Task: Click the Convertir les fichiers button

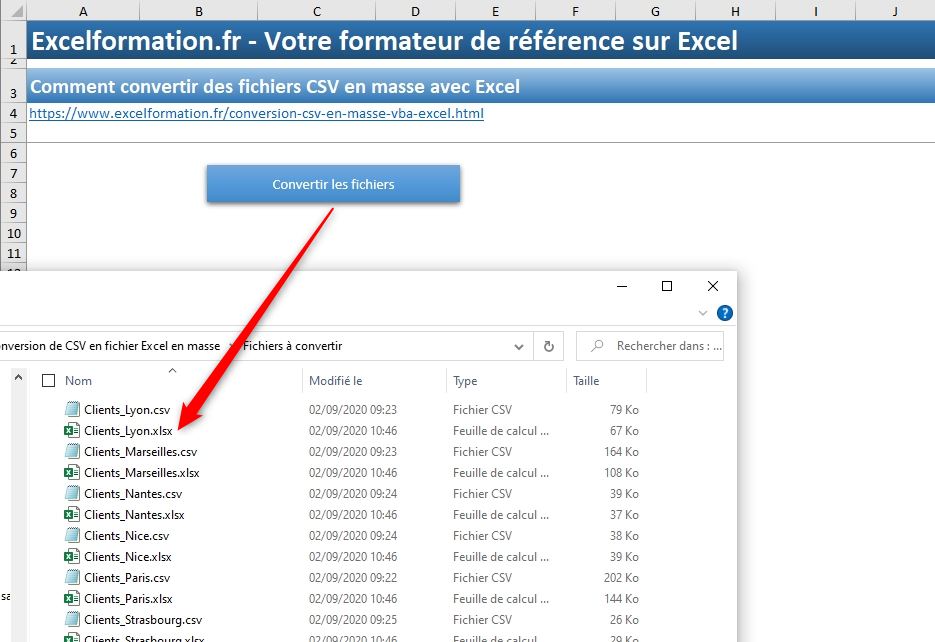Action: click(x=333, y=184)
